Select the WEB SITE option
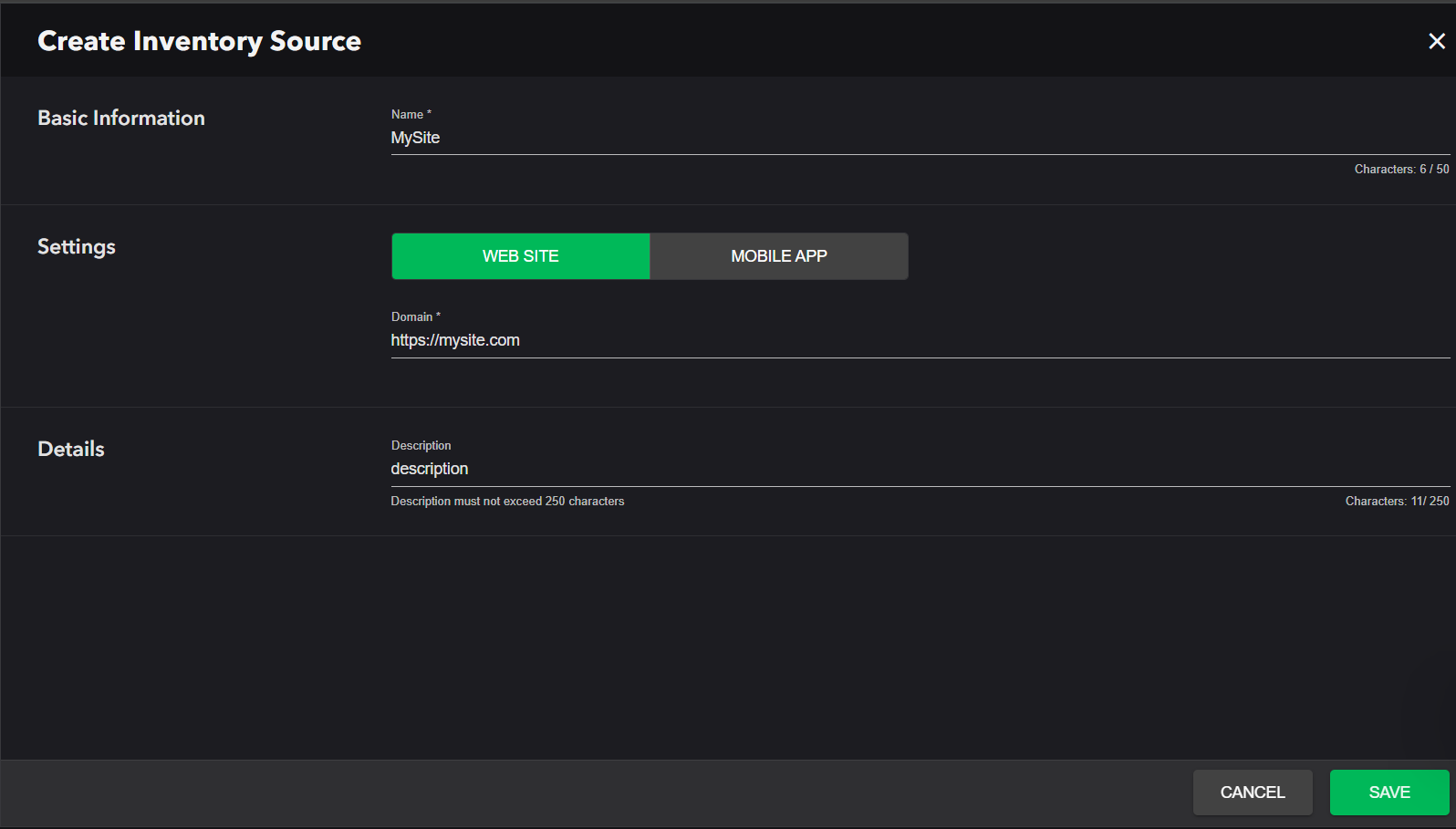Viewport: 1456px width, 829px height. point(521,256)
